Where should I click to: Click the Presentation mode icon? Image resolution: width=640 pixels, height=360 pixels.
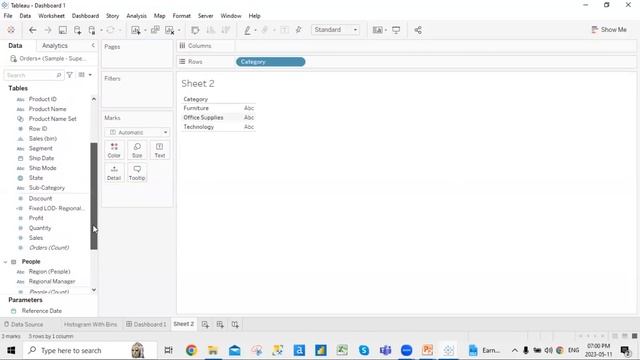[396, 30]
